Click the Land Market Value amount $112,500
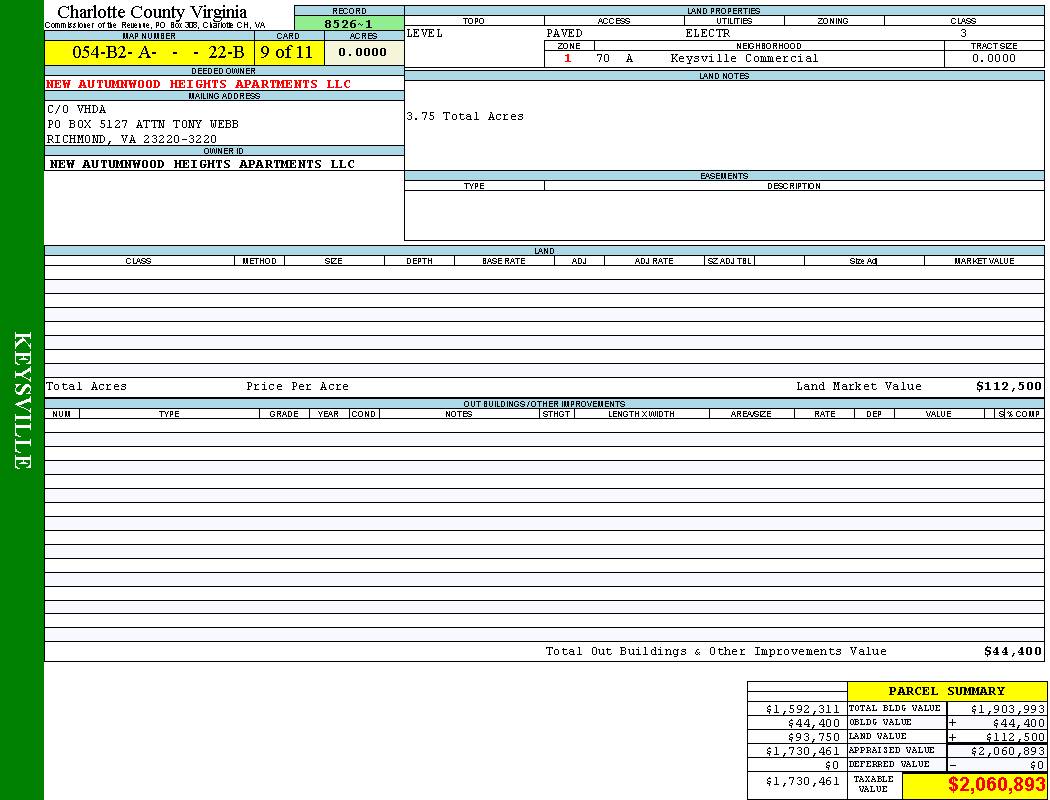 (x=1008, y=386)
